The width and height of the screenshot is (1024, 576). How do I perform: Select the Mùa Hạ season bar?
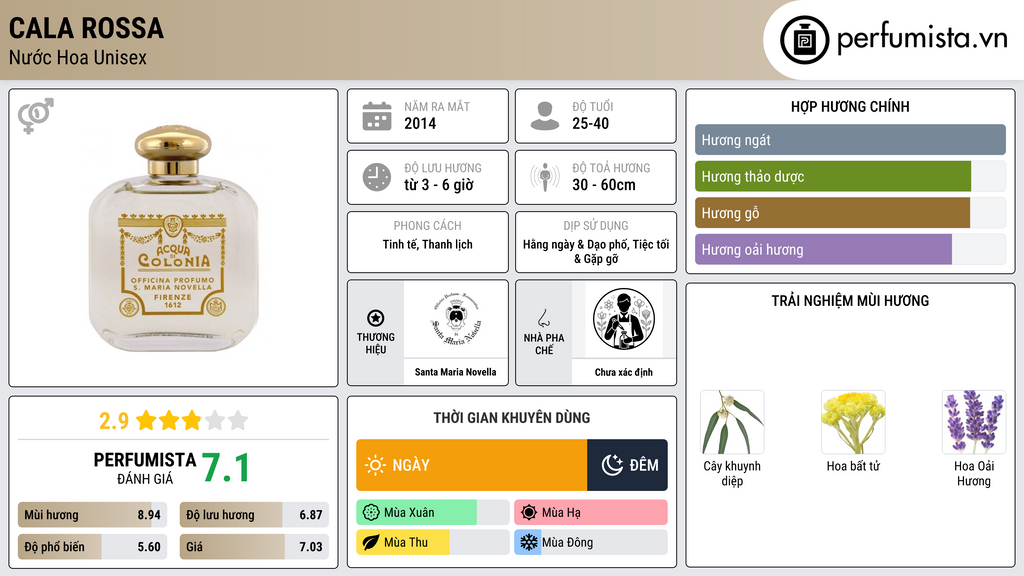click(x=590, y=513)
